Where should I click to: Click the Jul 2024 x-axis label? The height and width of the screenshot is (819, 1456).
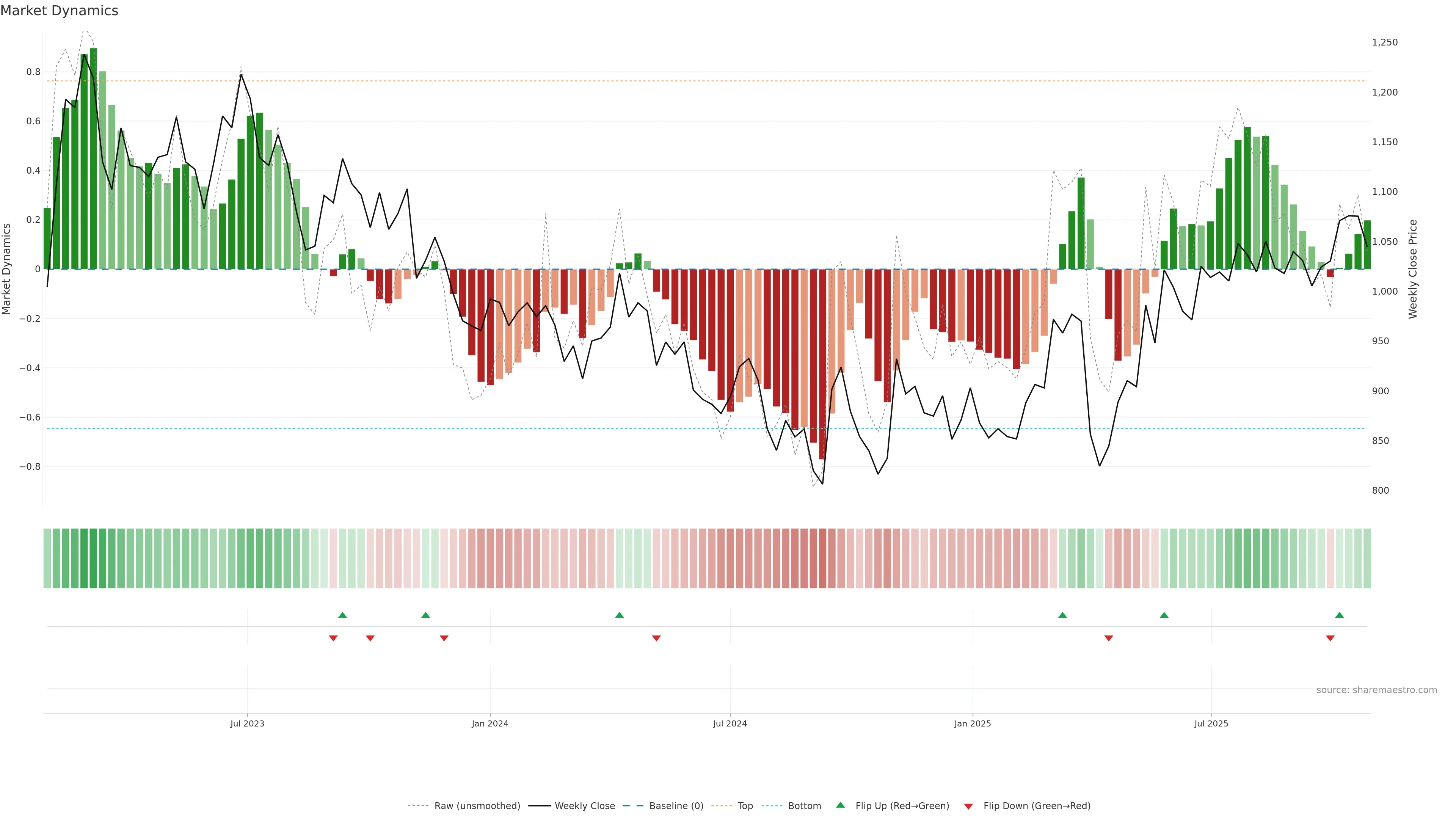(730, 723)
